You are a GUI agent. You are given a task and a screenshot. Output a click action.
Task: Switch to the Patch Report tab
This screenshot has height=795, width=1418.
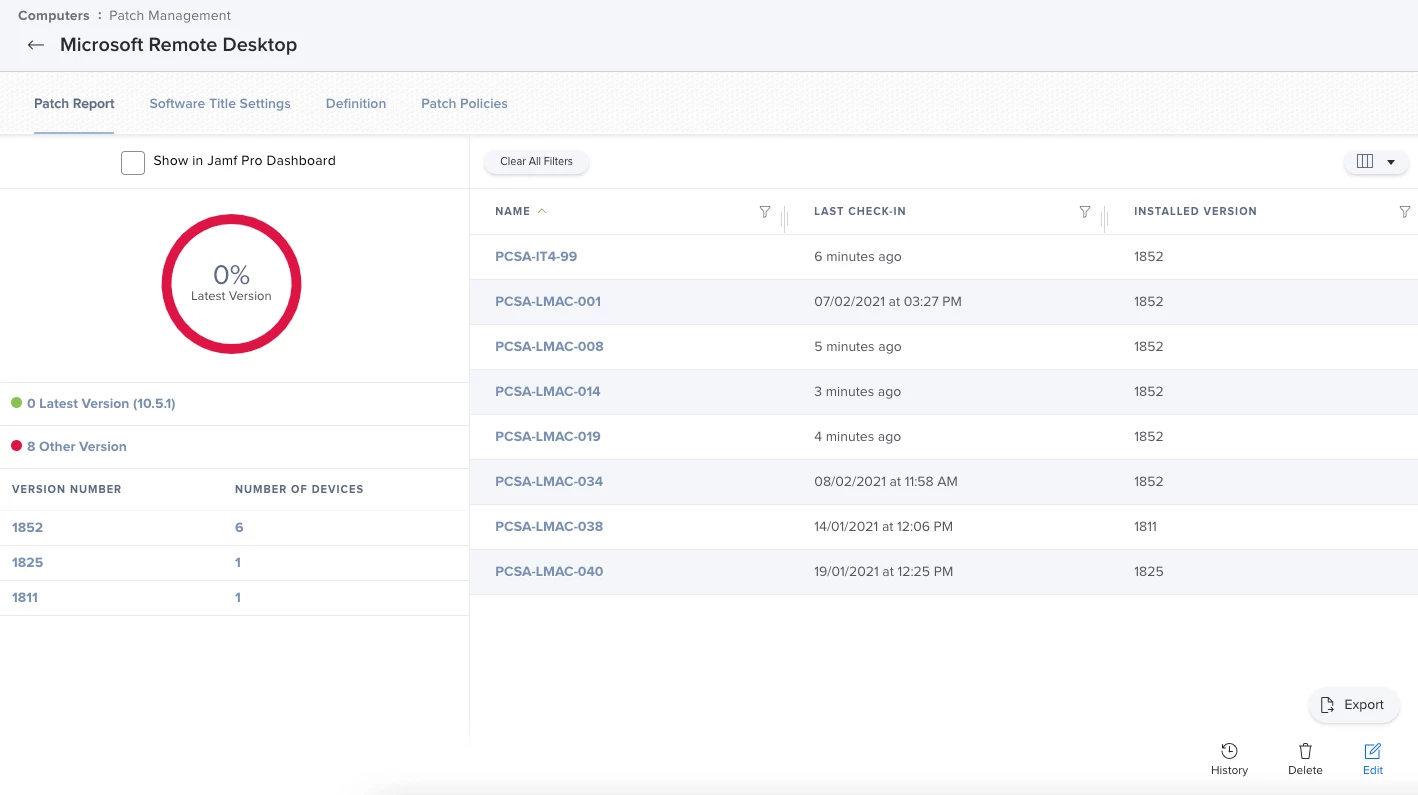coord(74,103)
